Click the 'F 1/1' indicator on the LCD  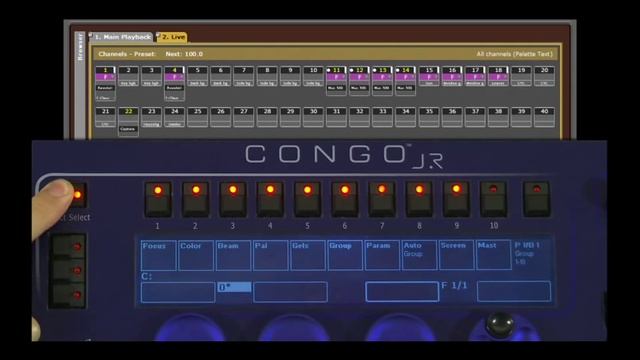click(454, 285)
